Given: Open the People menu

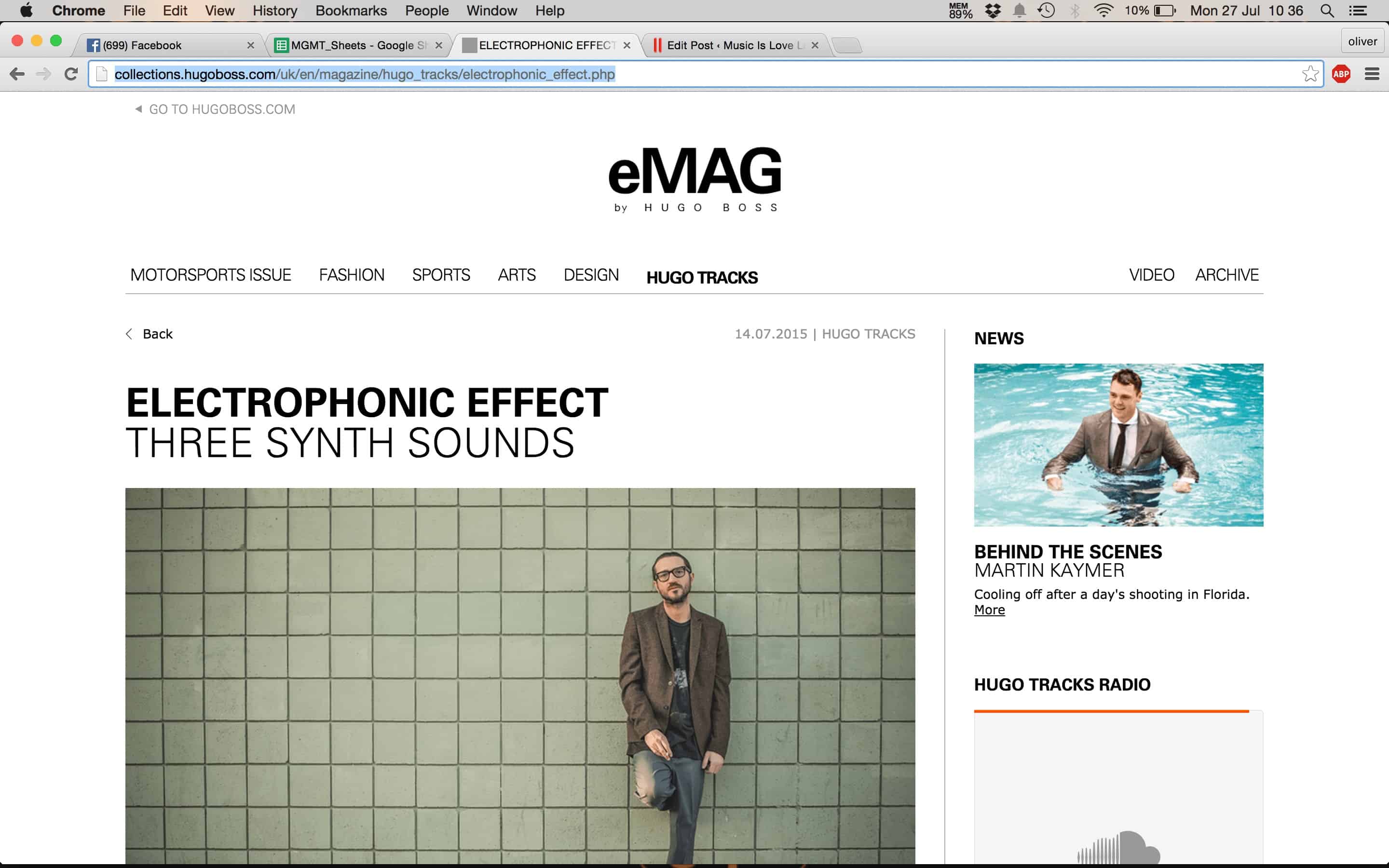Looking at the screenshot, I should point(427,10).
